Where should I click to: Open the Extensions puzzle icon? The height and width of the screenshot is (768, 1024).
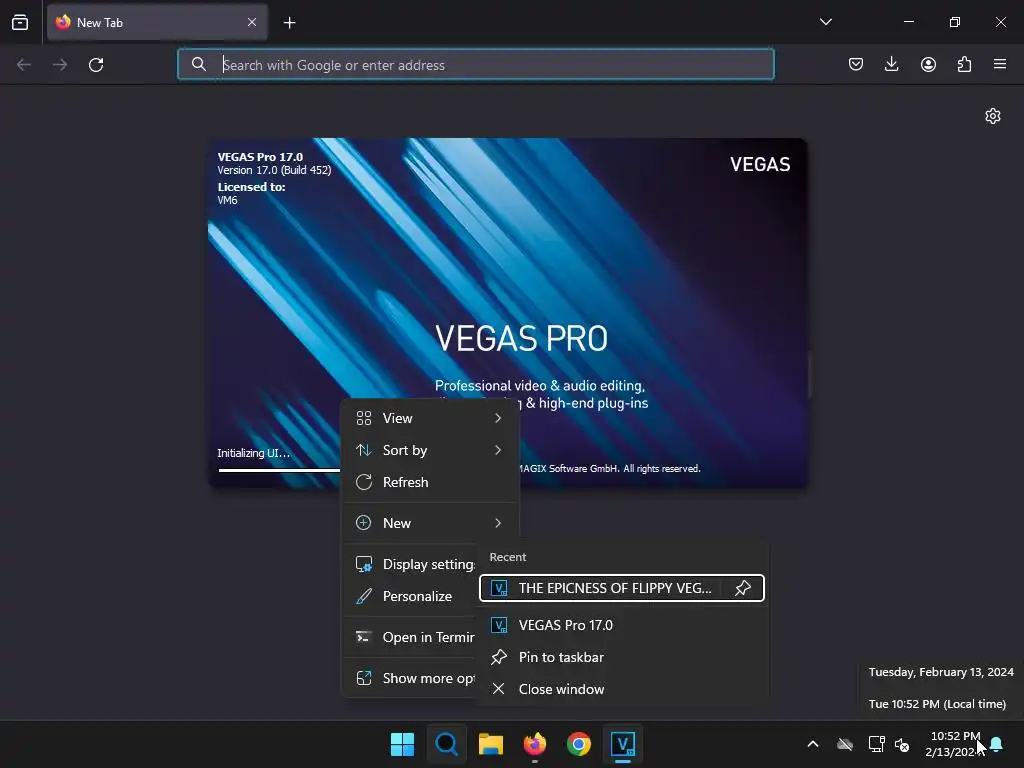point(964,64)
